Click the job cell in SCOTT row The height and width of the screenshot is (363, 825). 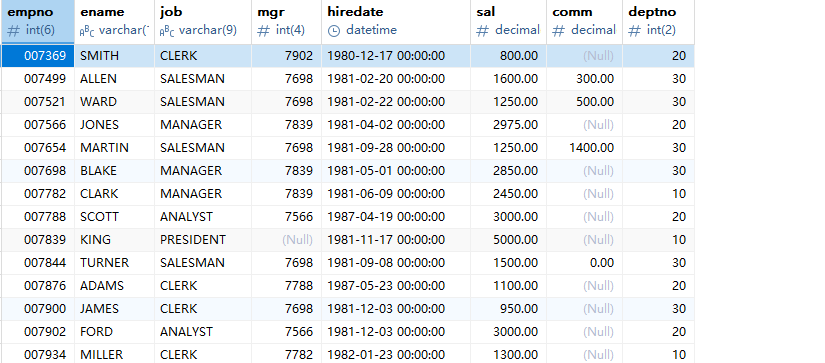coord(203,217)
